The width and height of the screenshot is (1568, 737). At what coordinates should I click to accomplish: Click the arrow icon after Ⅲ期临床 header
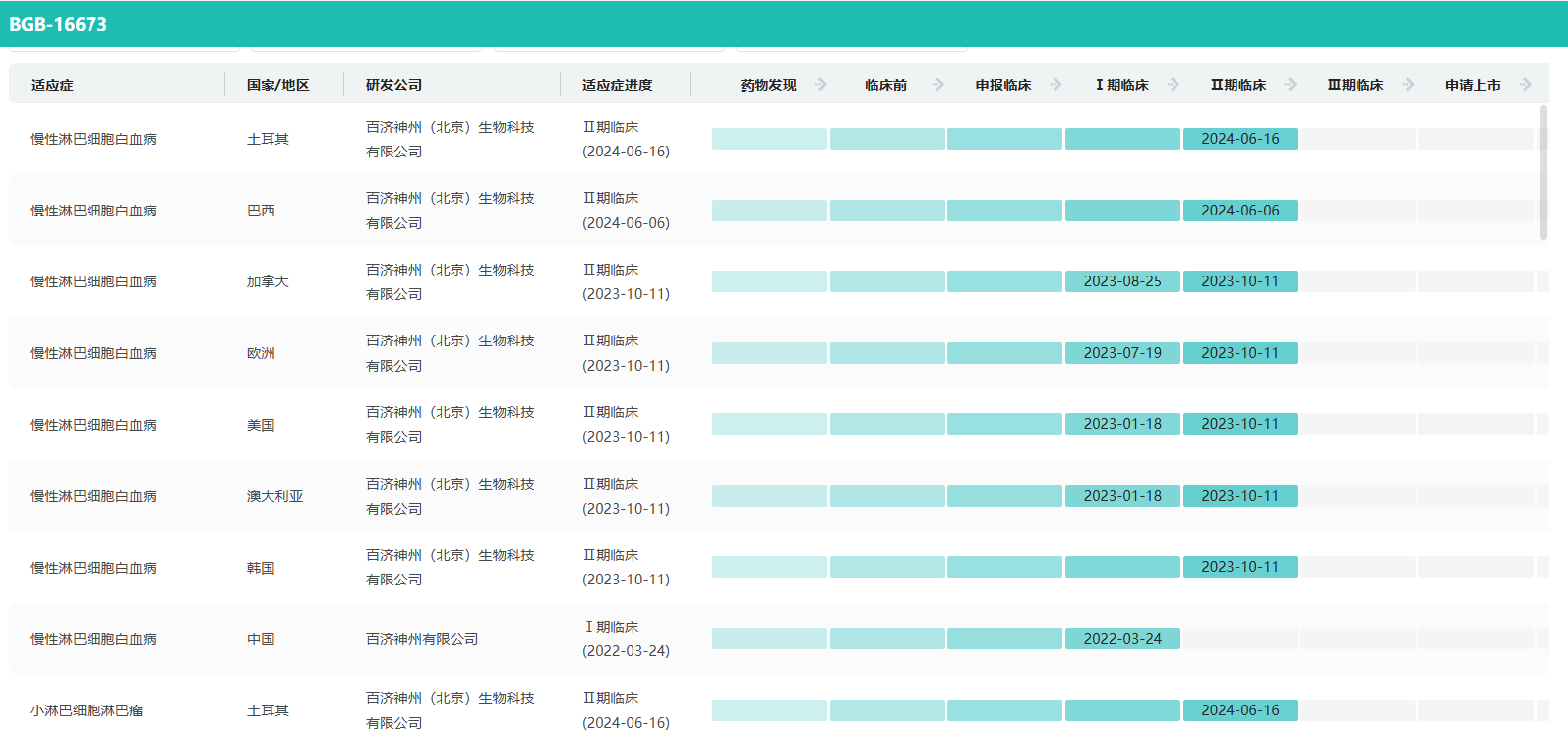click(1408, 85)
